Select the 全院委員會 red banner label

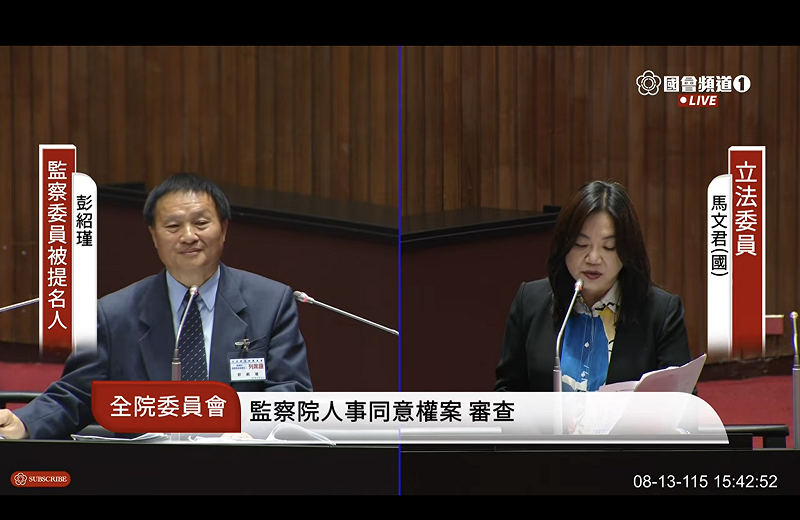pos(167,407)
